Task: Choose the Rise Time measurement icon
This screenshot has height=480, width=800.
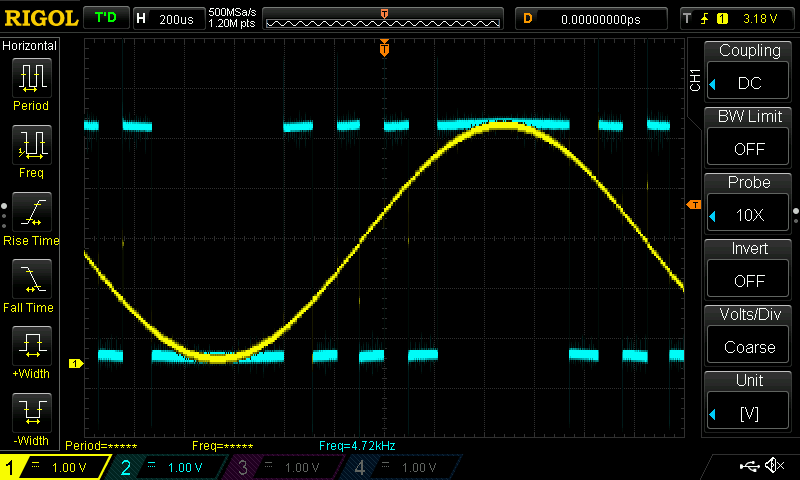Action: point(31,213)
